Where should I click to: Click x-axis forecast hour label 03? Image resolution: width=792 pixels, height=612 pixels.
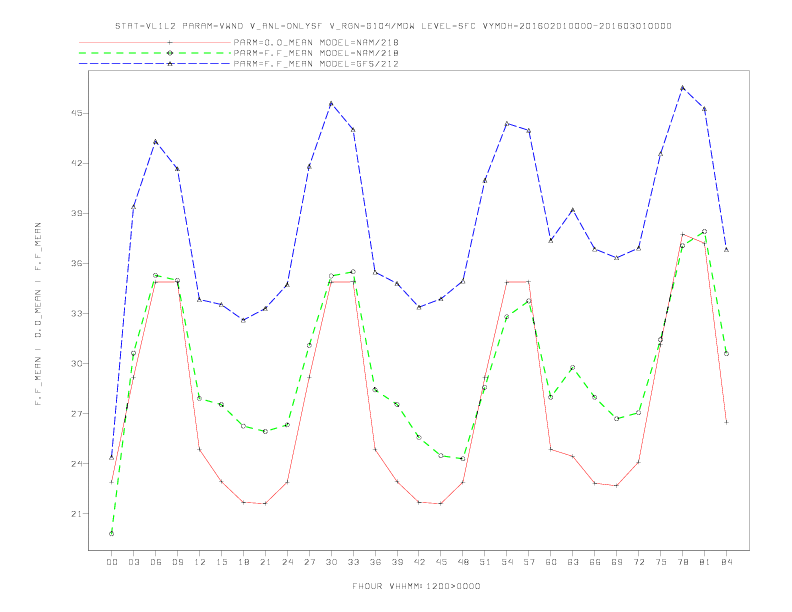coord(133,562)
